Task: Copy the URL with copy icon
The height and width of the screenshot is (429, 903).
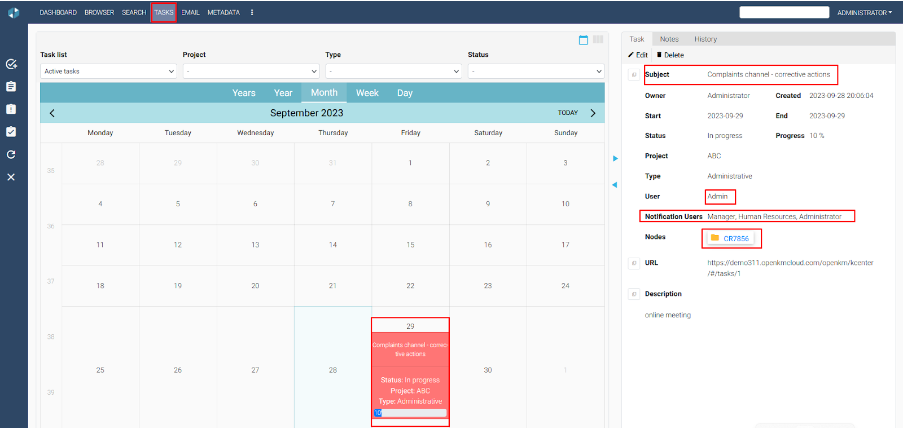Action: 633,263
